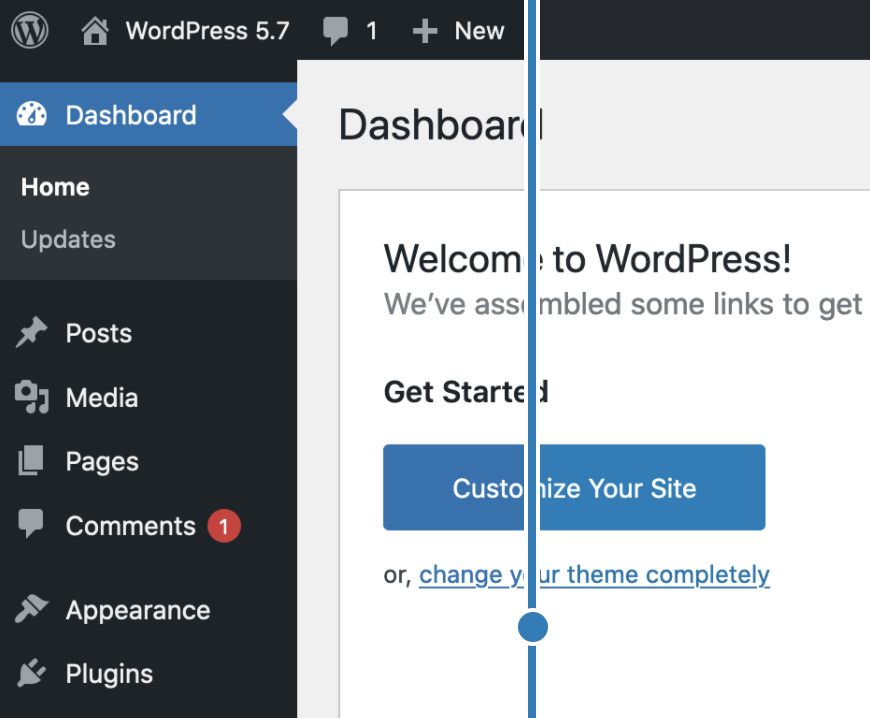Grab the round comparison slider handle
The image size is (870, 718).
click(533, 627)
